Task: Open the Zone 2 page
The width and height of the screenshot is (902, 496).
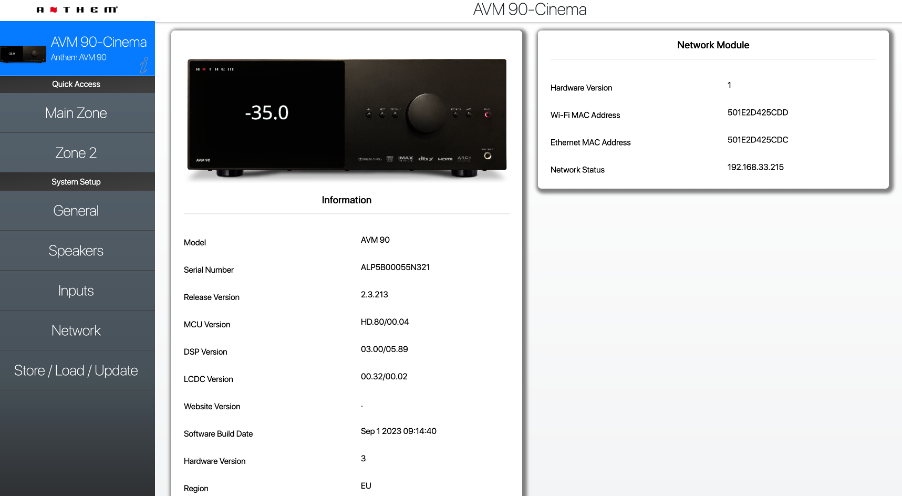Action: click(77, 152)
